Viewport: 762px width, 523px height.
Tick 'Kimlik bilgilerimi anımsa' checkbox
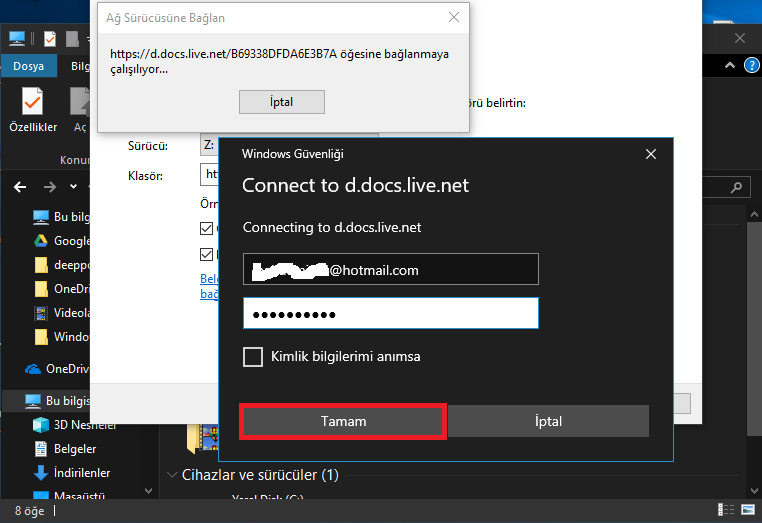pos(253,357)
